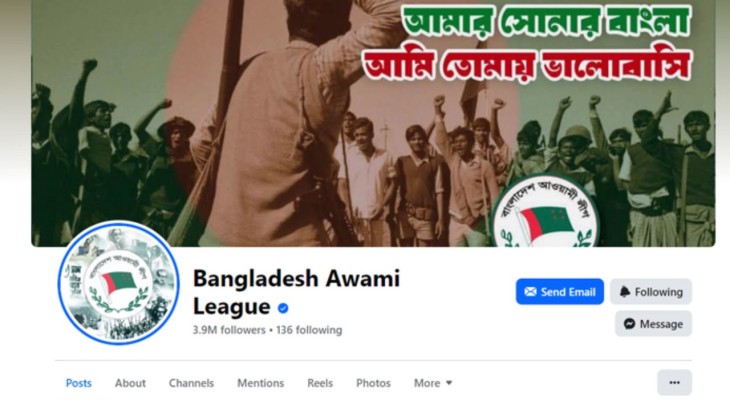Toggle the Following button
The height and width of the screenshot is (400, 730).
pos(651,292)
